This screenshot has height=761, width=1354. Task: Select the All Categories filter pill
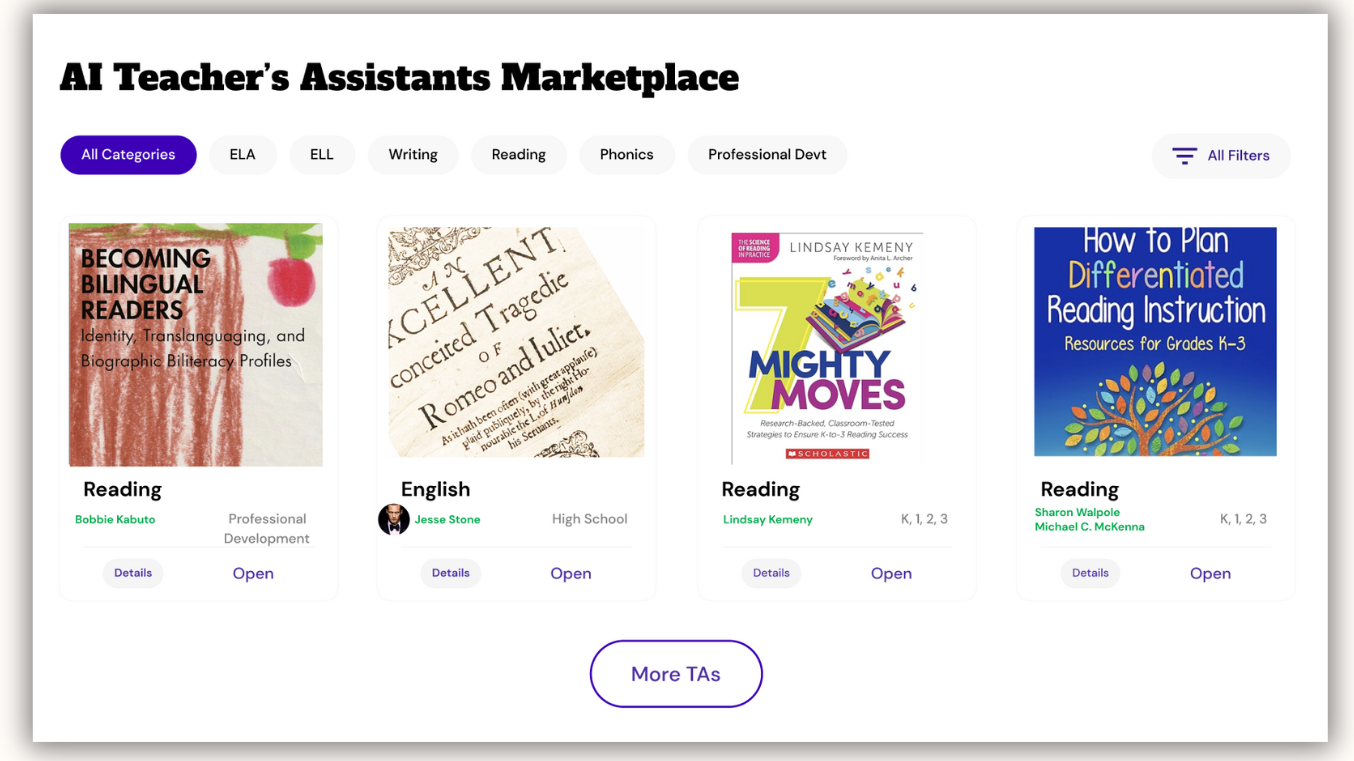128,155
